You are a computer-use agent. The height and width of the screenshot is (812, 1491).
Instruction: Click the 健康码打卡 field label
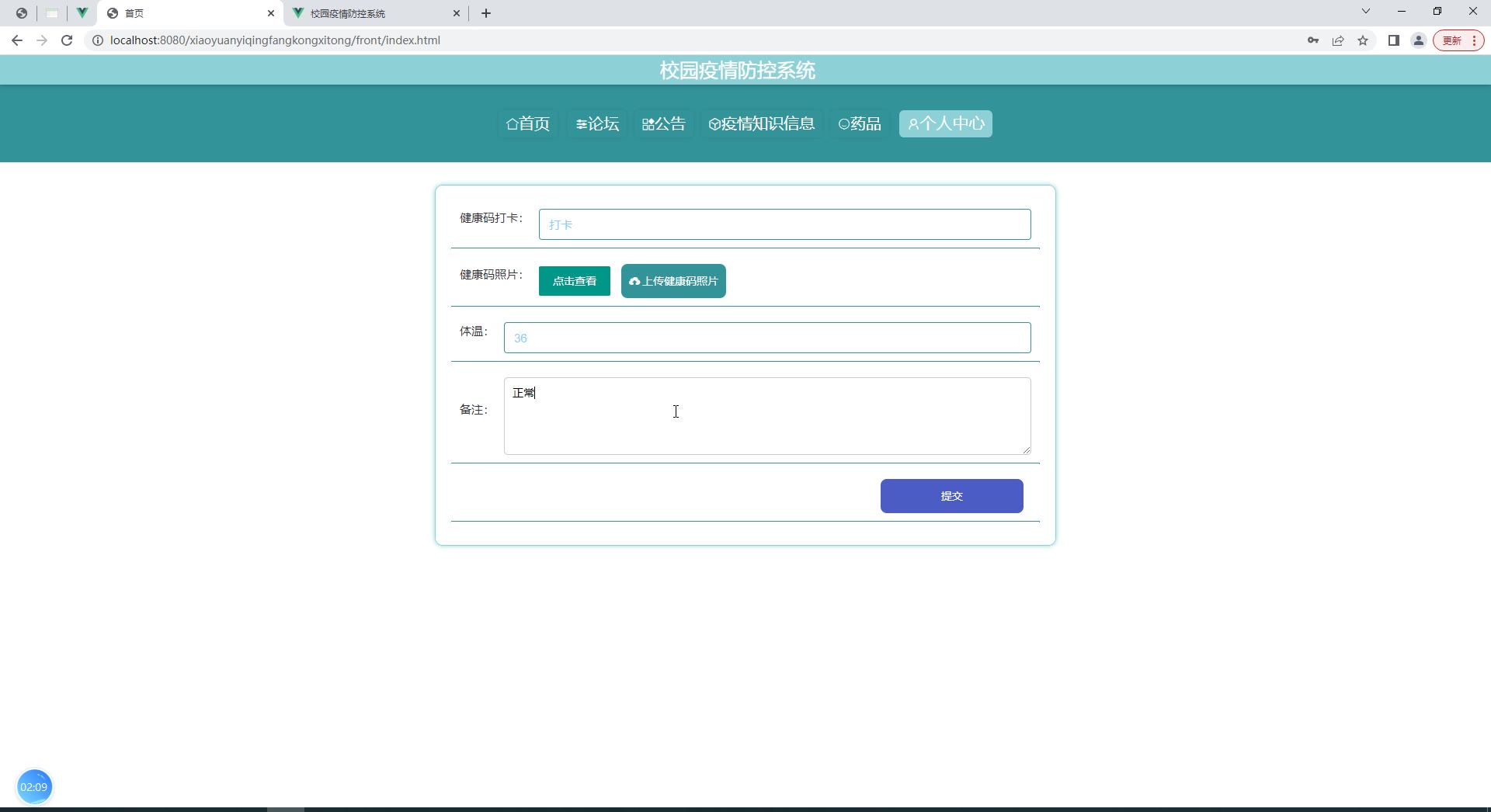coord(491,218)
